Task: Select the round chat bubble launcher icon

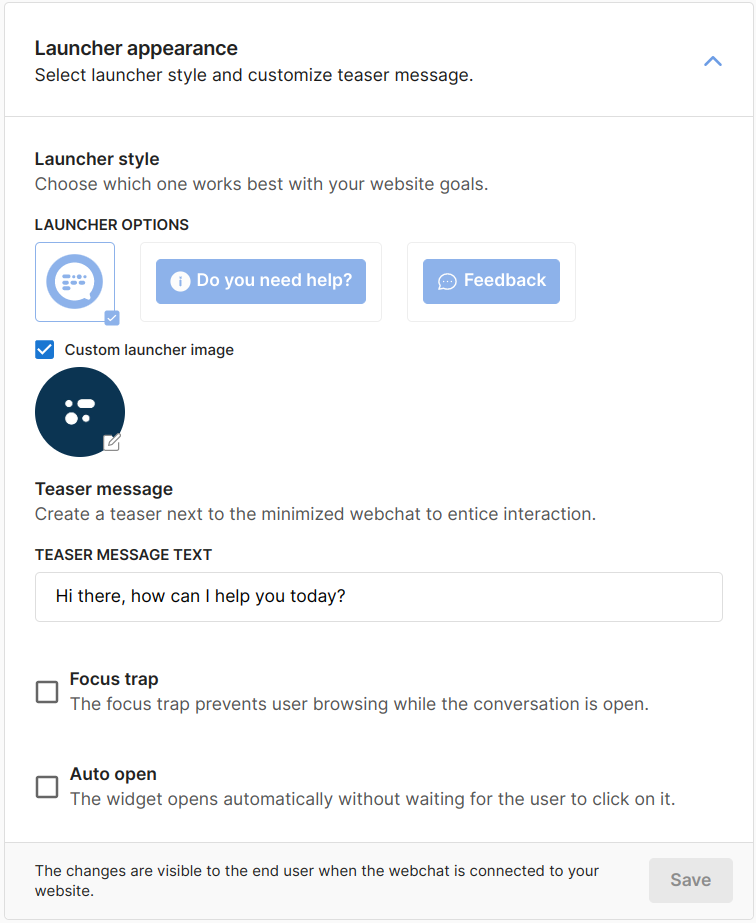Action: pyautogui.click(x=75, y=281)
